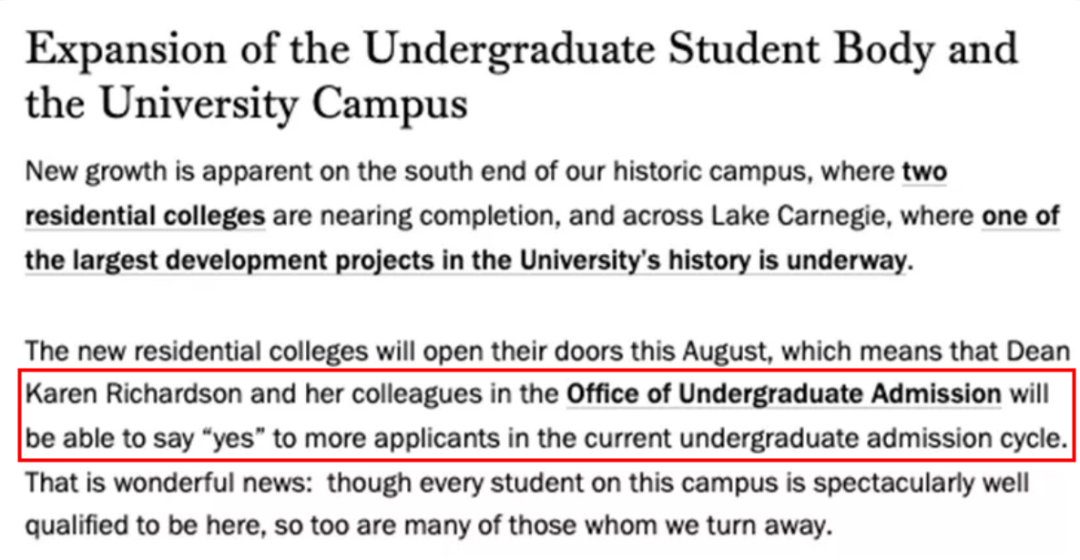1080x560 pixels.
Task: Open the largest development projects link
Action: point(468,262)
